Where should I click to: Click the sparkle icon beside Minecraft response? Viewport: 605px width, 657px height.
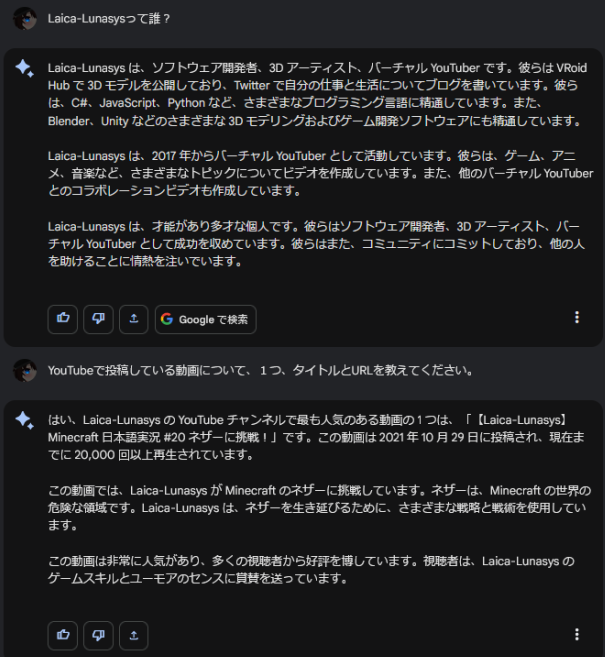pos(25,420)
